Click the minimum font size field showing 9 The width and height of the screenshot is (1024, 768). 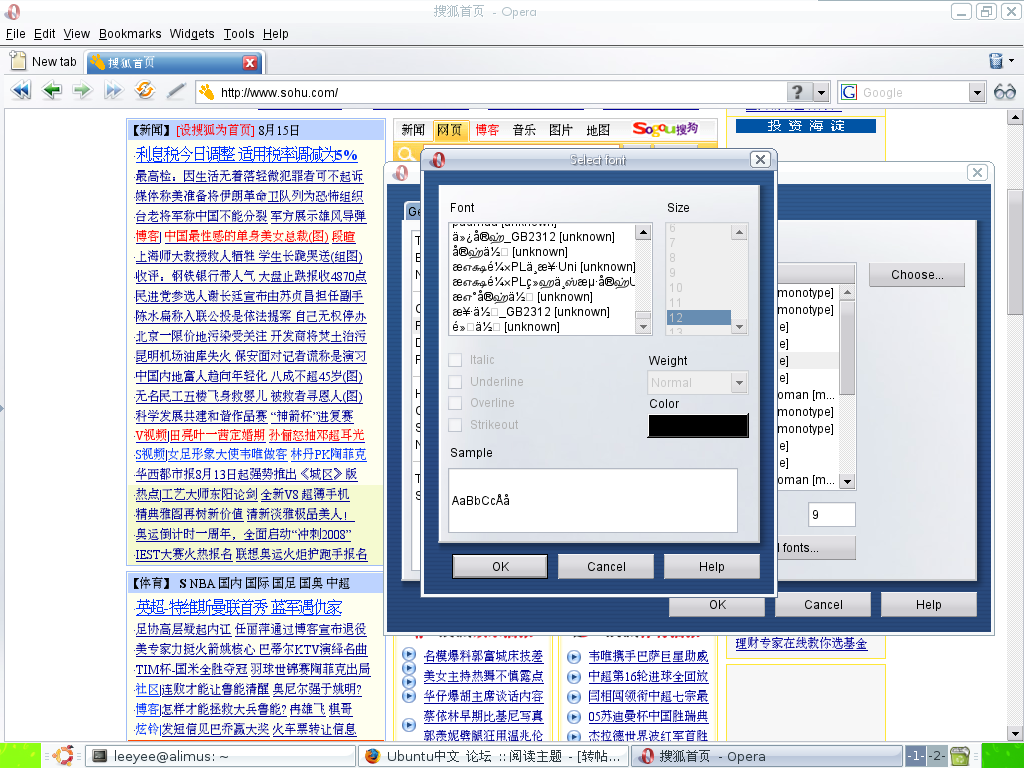tap(831, 515)
